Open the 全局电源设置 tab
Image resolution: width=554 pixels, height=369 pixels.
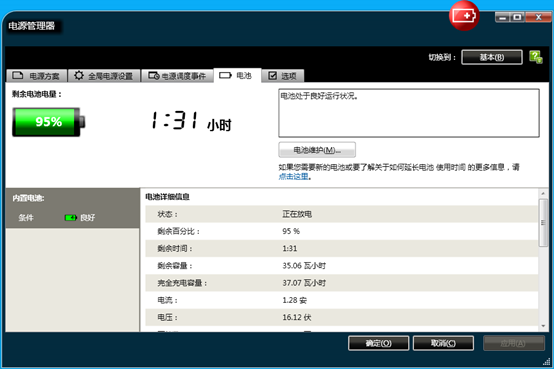click(104, 76)
